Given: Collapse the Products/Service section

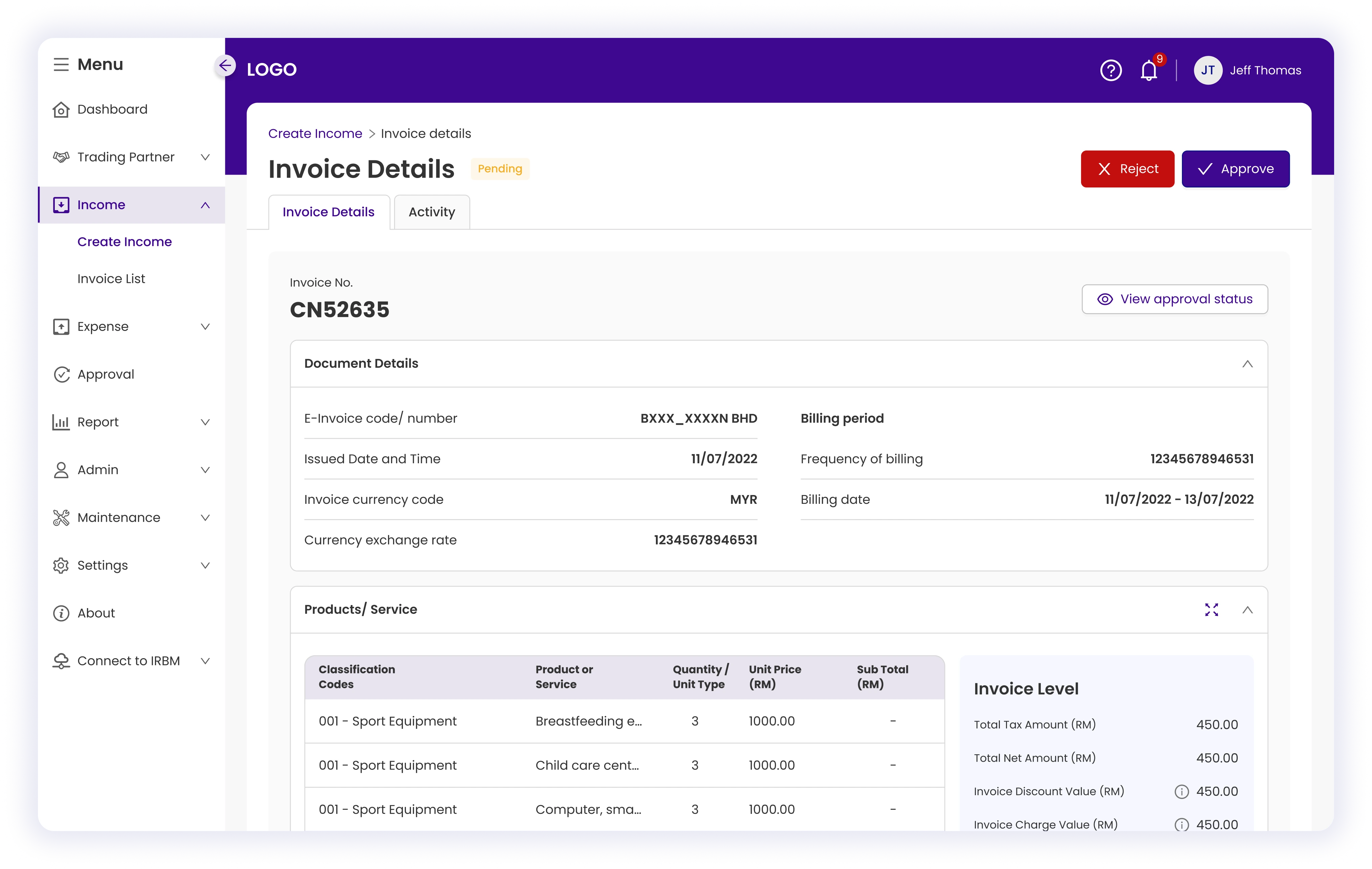Looking at the screenshot, I should tap(1247, 610).
